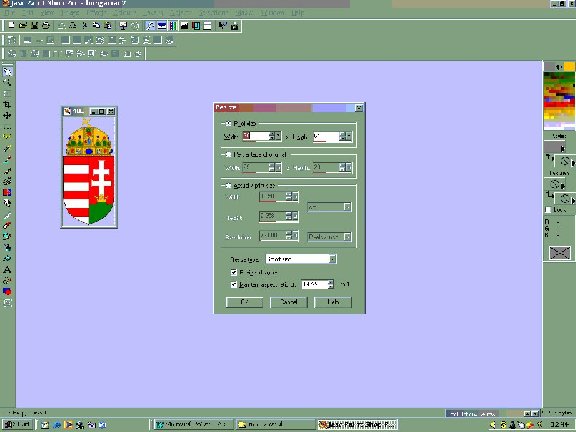Select the Dropper tool
Screen dimensions: 576x432
[7, 159]
